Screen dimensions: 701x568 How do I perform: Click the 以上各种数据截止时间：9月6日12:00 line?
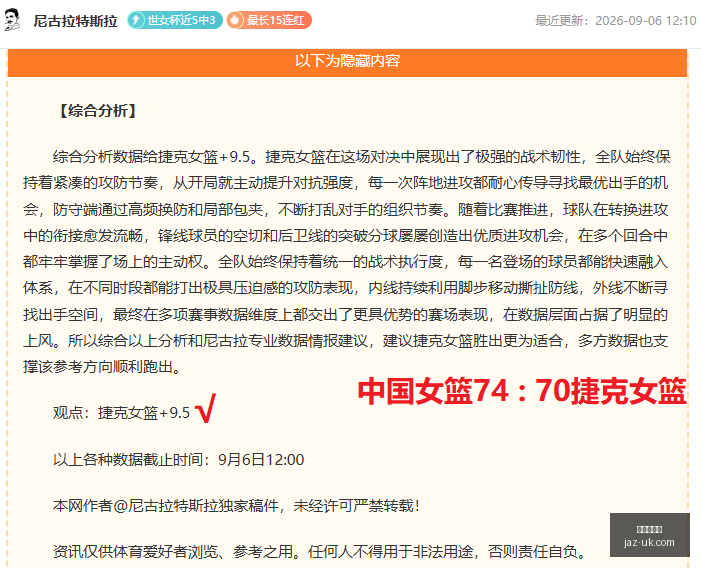pyautogui.click(x=178, y=459)
